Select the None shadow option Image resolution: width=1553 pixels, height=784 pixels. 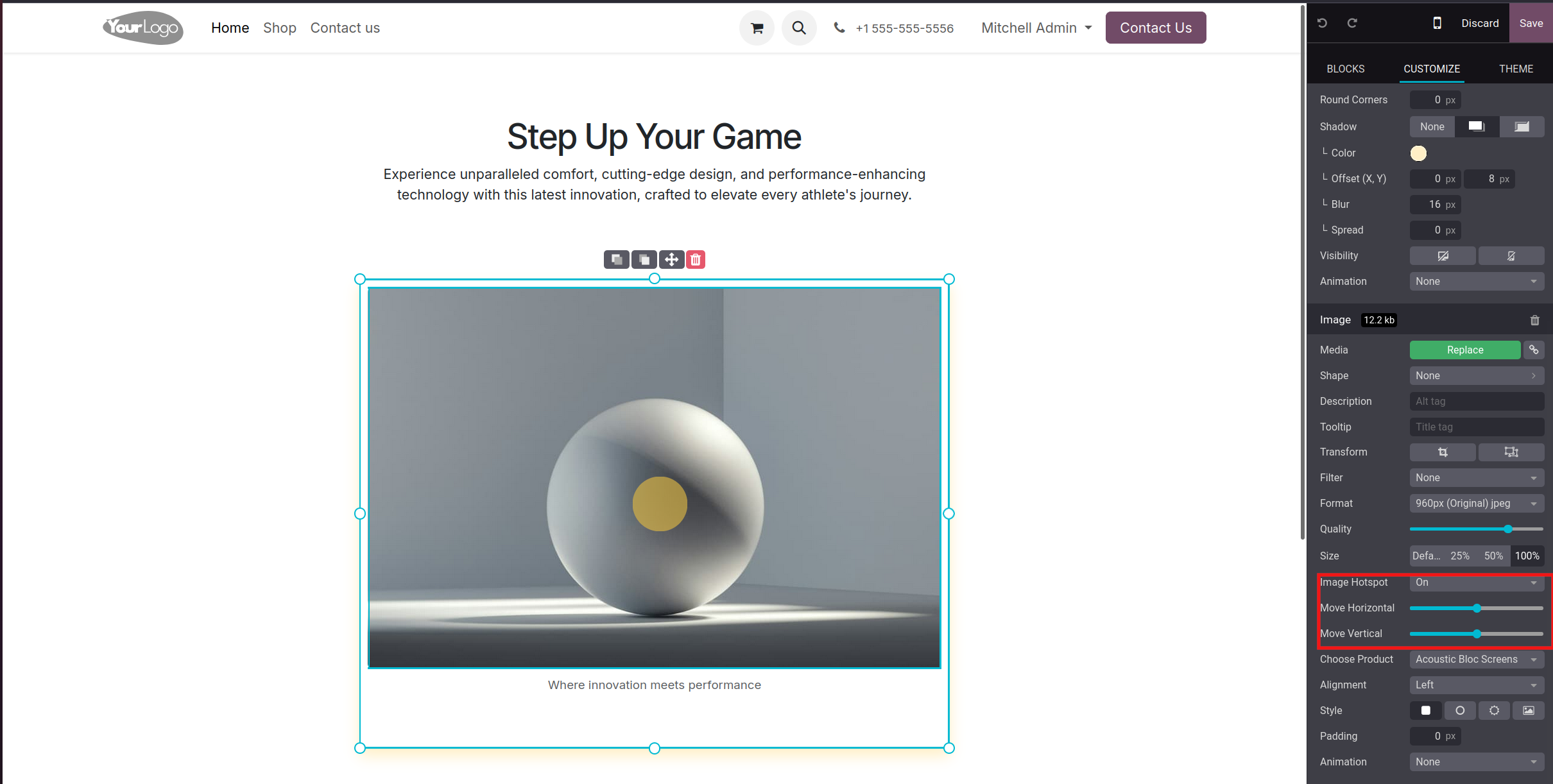pyautogui.click(x=1432, y=127)
